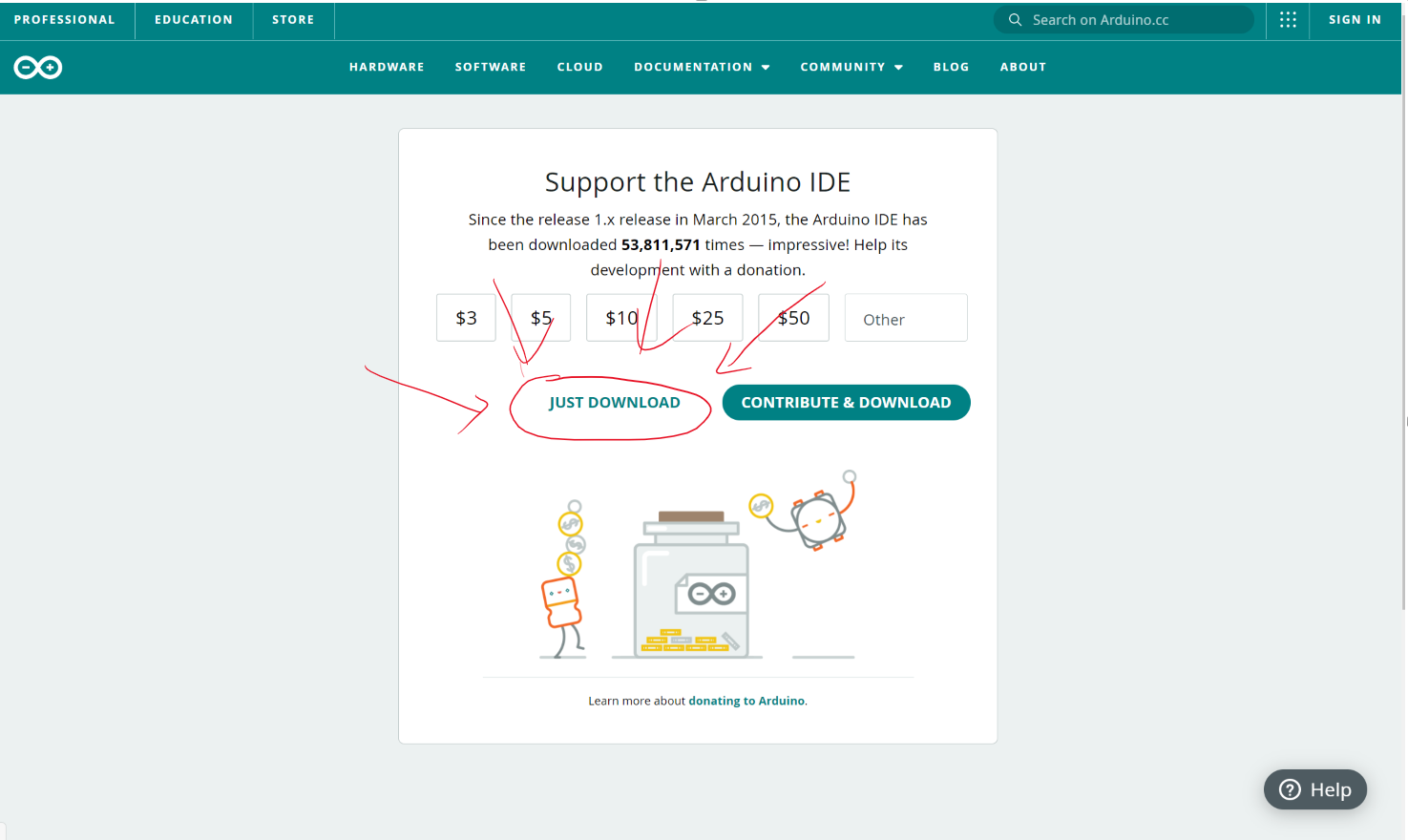Switch to the Education tab
The width and height of the screenshot is (1408, 840).
point(194,20)
